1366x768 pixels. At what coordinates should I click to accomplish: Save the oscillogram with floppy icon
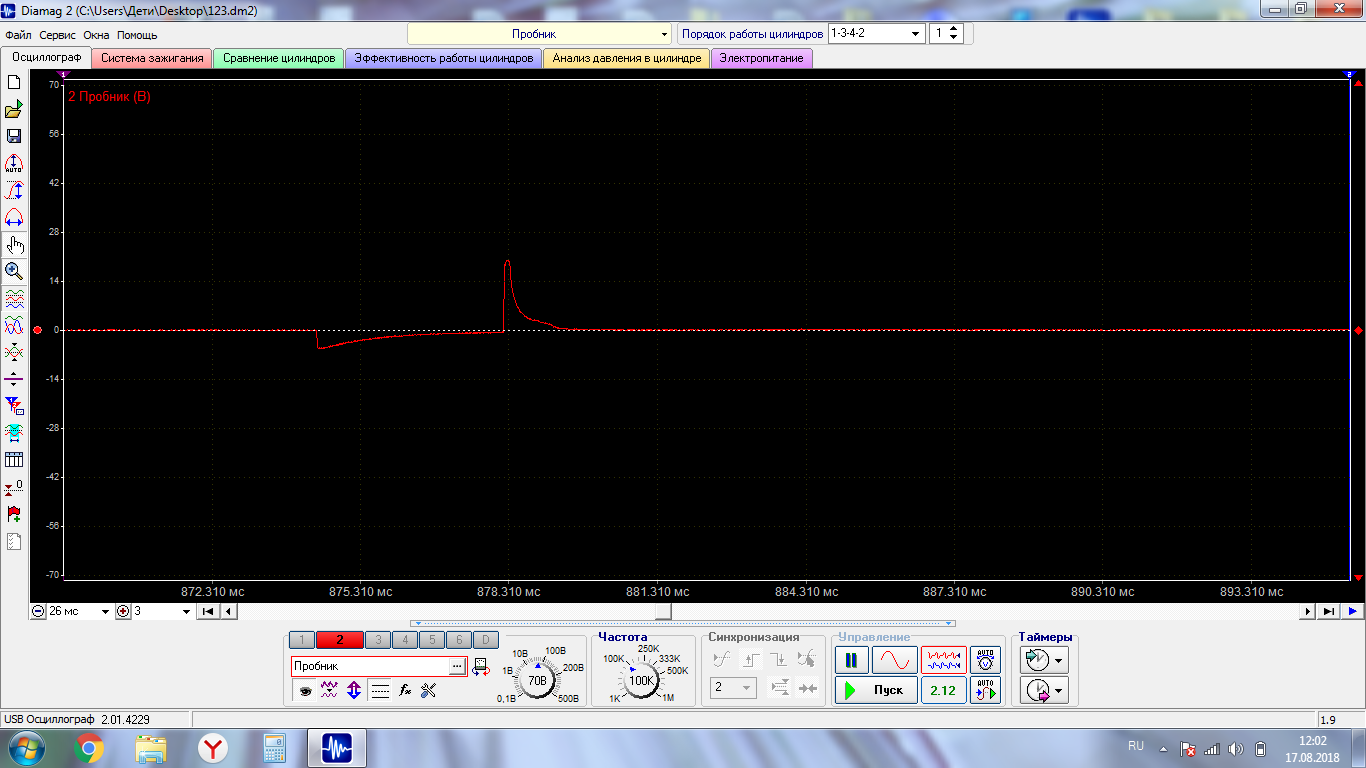click(x=14, y=136)
